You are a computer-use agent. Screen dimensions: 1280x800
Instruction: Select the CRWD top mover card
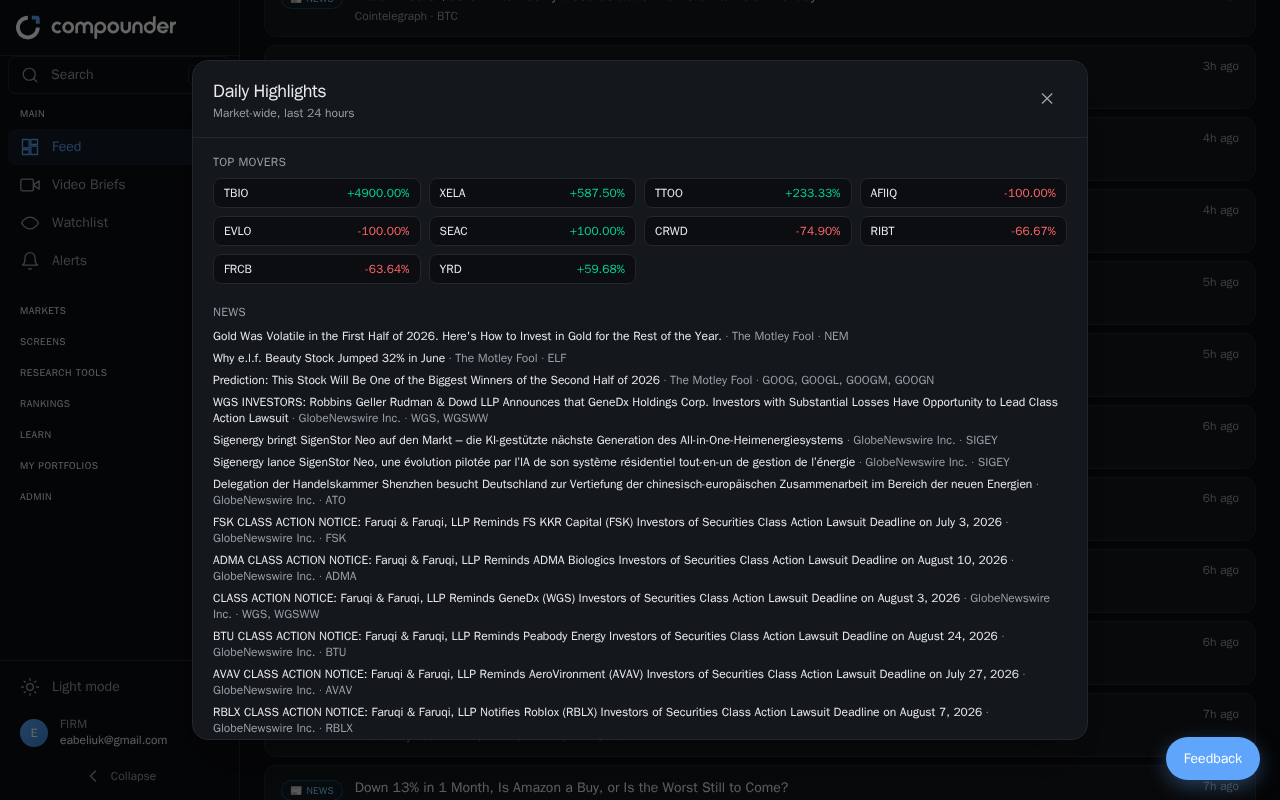point(748,231)
